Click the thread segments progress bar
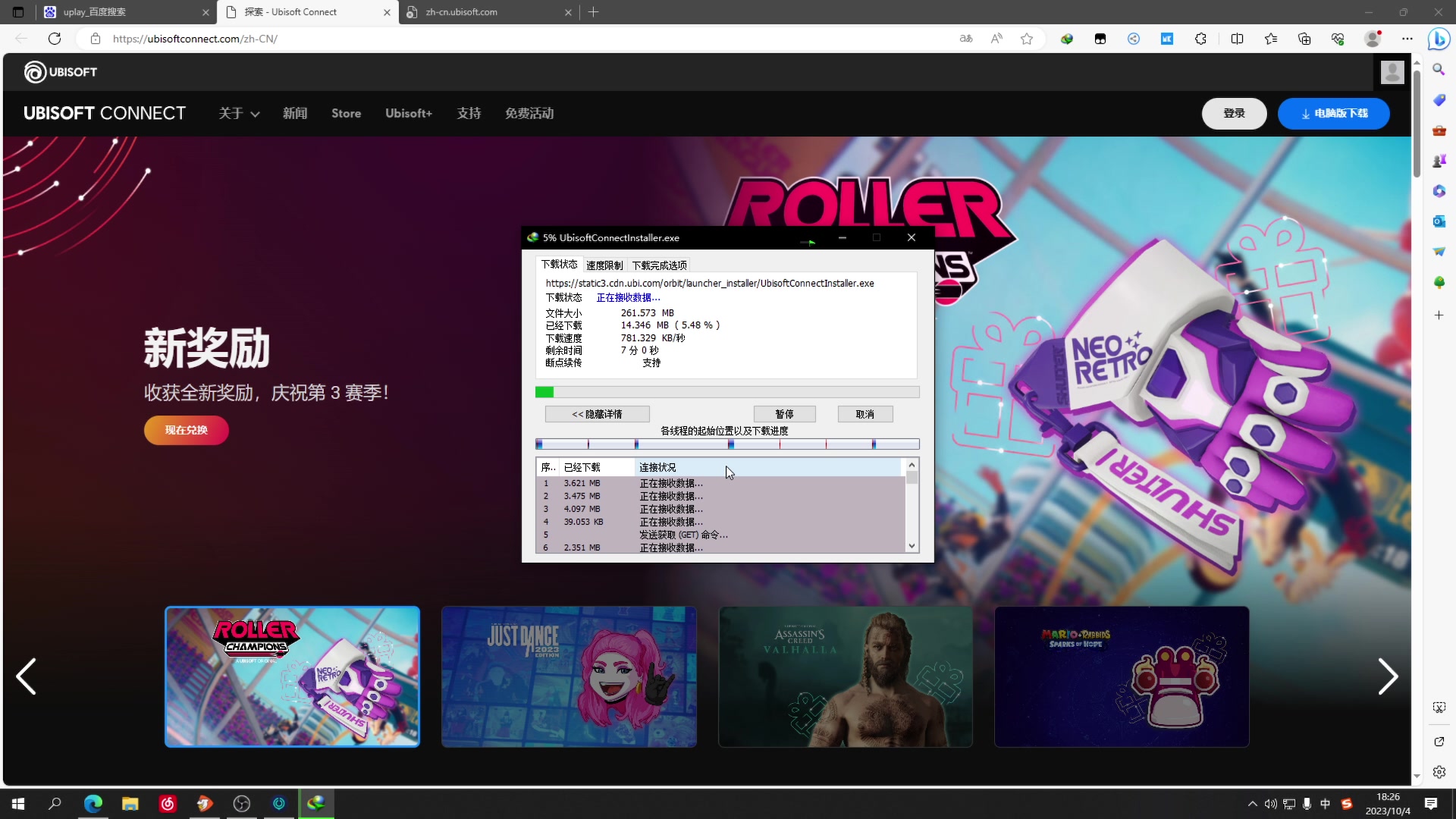The height and width of the screenshot is (819, 1456). 727,444
